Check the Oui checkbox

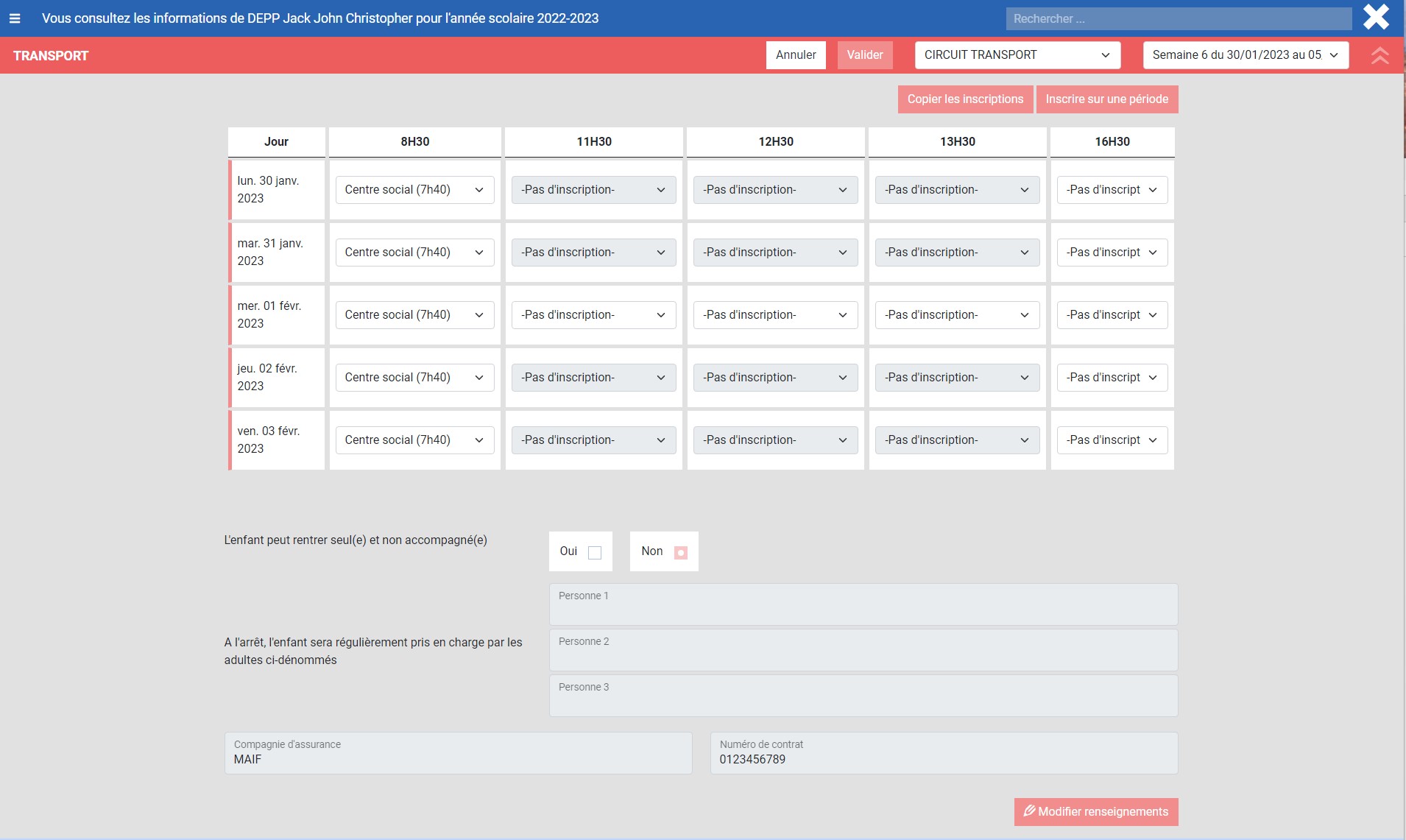click(x=595, y=552)
